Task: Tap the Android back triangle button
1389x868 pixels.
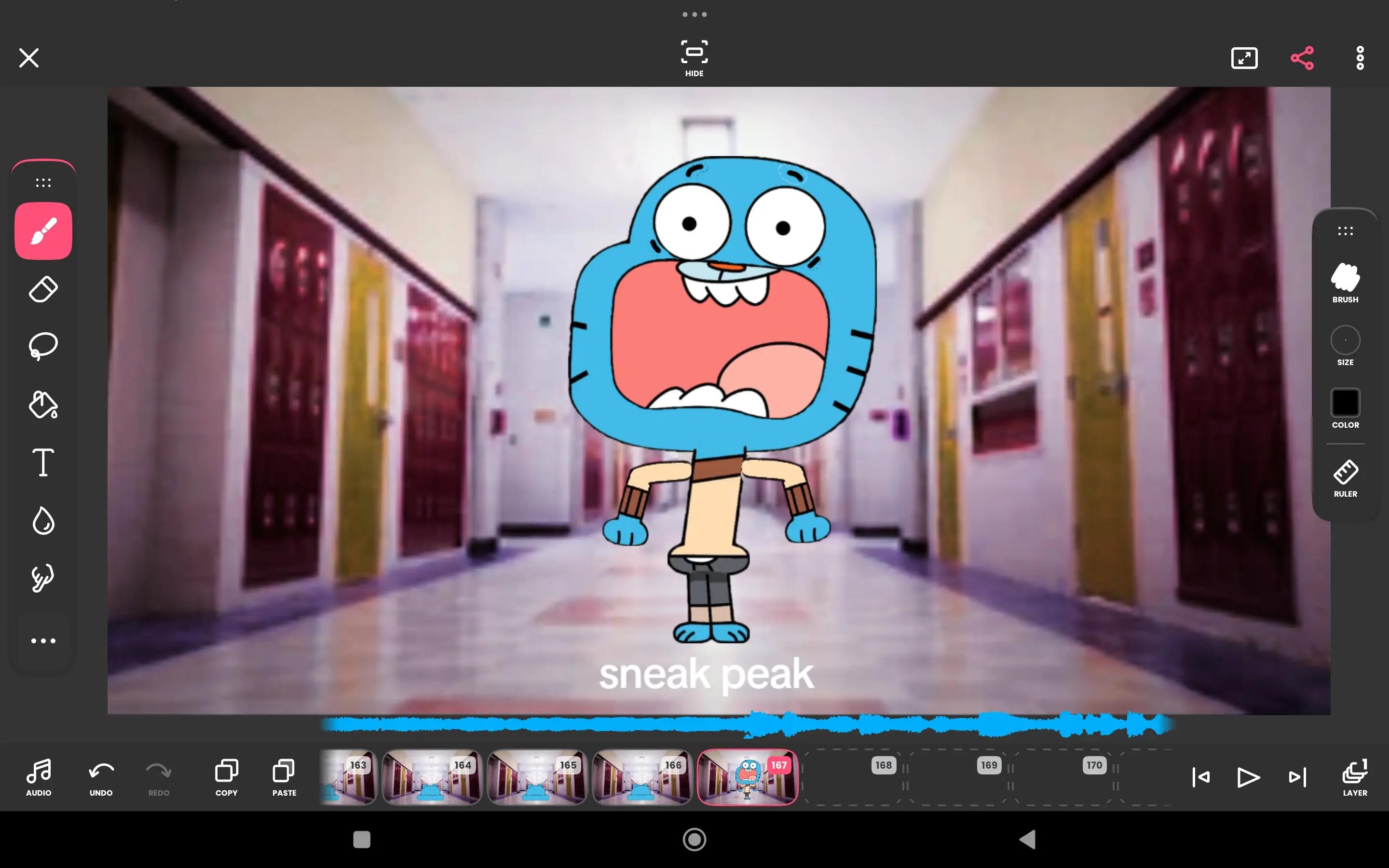Action: tap(1027, 839)
